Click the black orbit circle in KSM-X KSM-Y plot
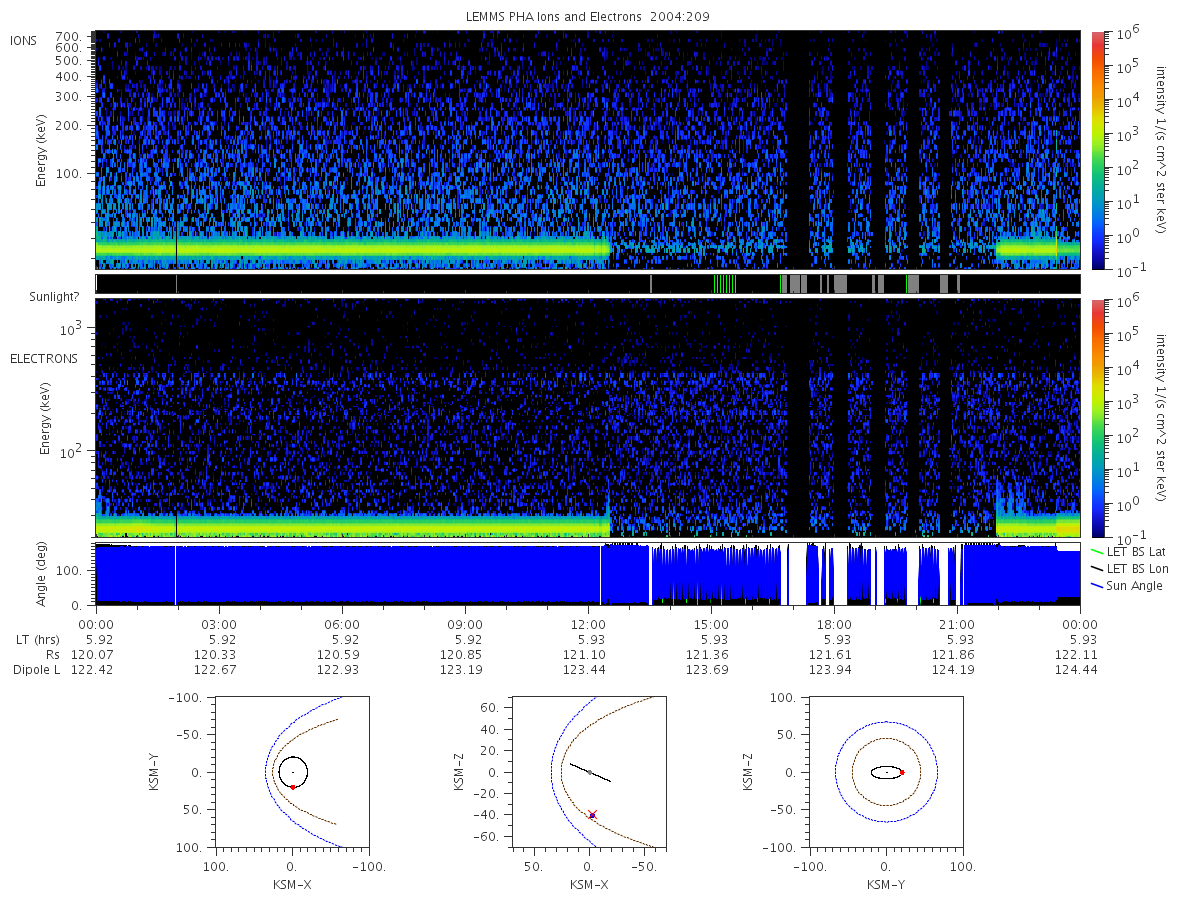Image resolution: width=1200 pixels, height=900 pixels. pos(293,772)
